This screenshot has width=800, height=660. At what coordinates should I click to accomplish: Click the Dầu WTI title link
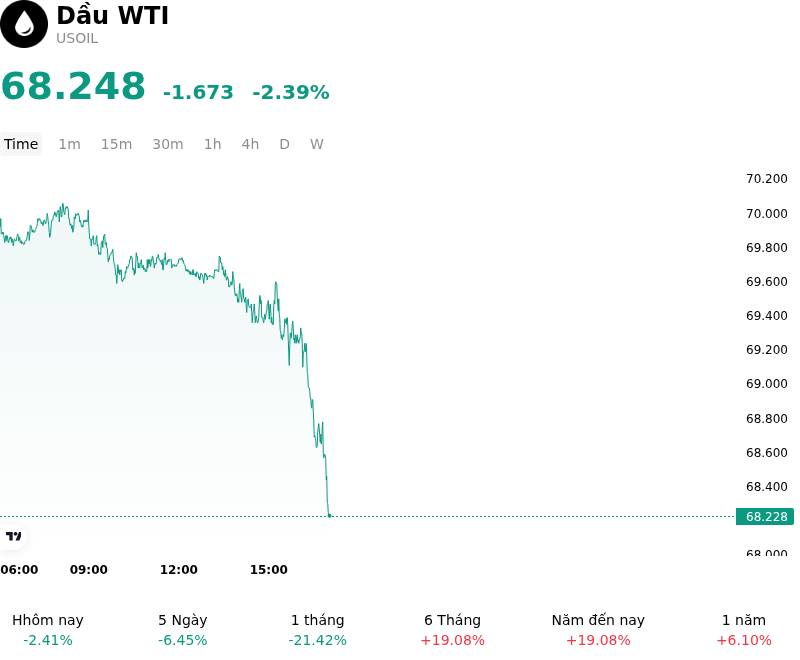[x=112, y=15]
